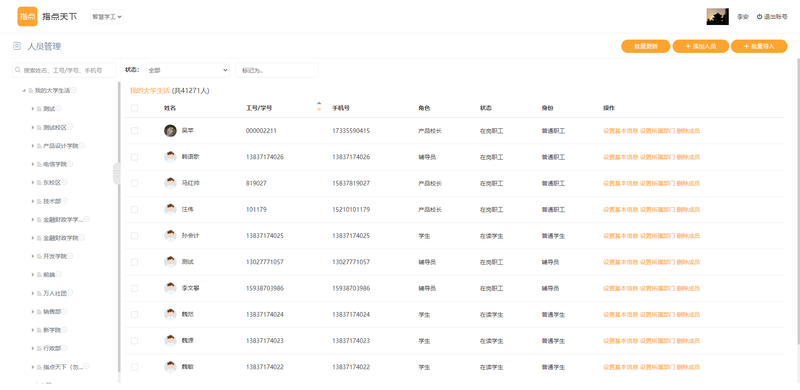Tick the checkbox for row 13027771057

click(134, 262)
